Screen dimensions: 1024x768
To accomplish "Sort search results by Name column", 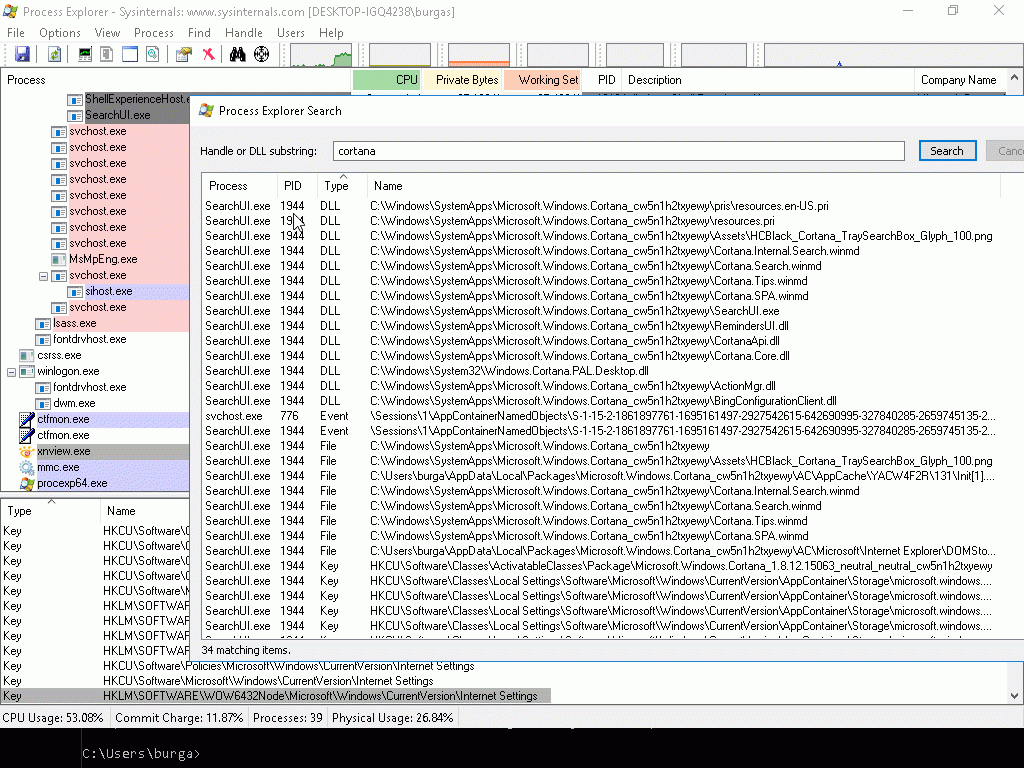I will [x=684, y=185].
